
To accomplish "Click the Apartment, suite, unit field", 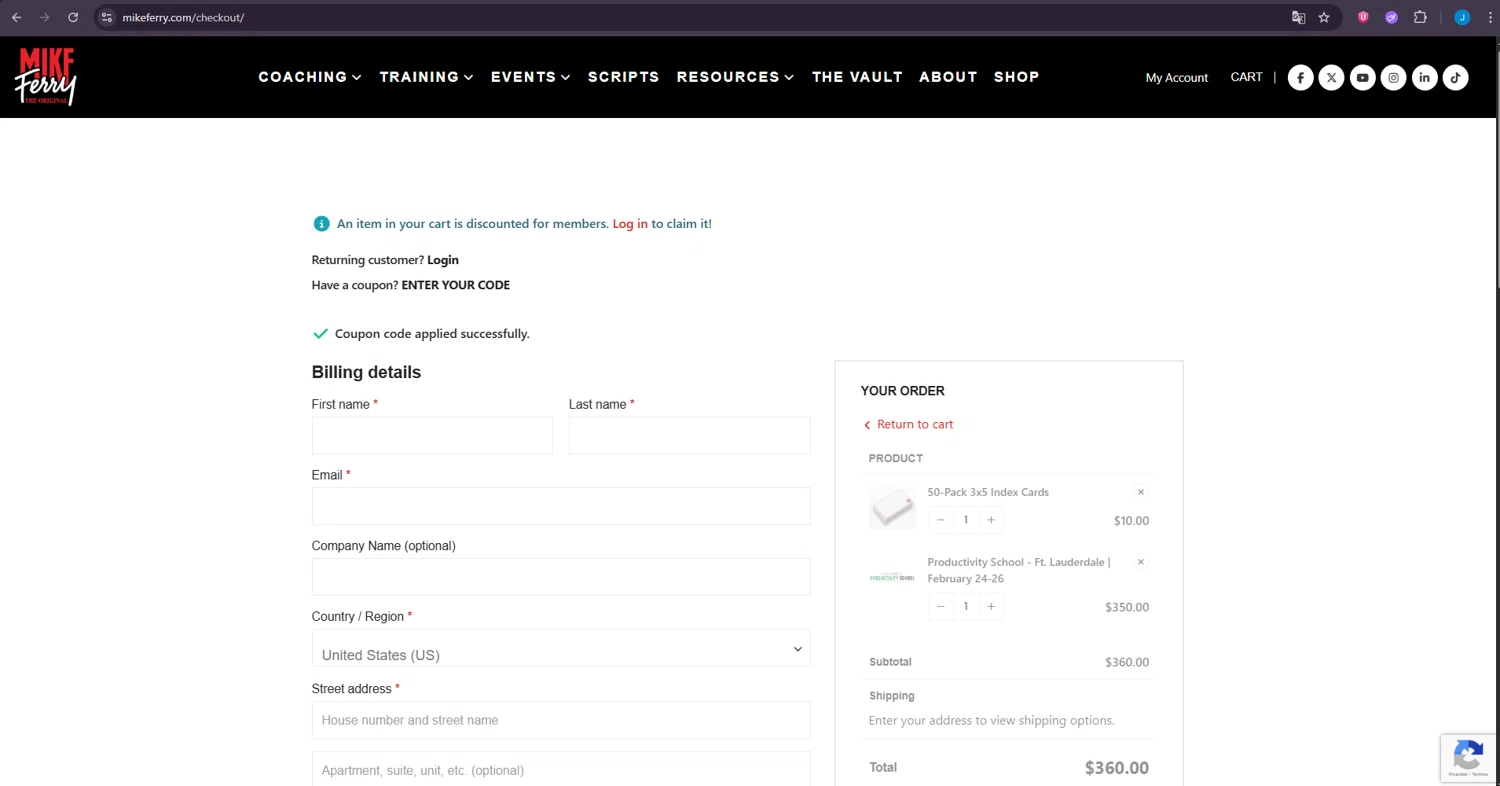I will [x=561, y=769].
